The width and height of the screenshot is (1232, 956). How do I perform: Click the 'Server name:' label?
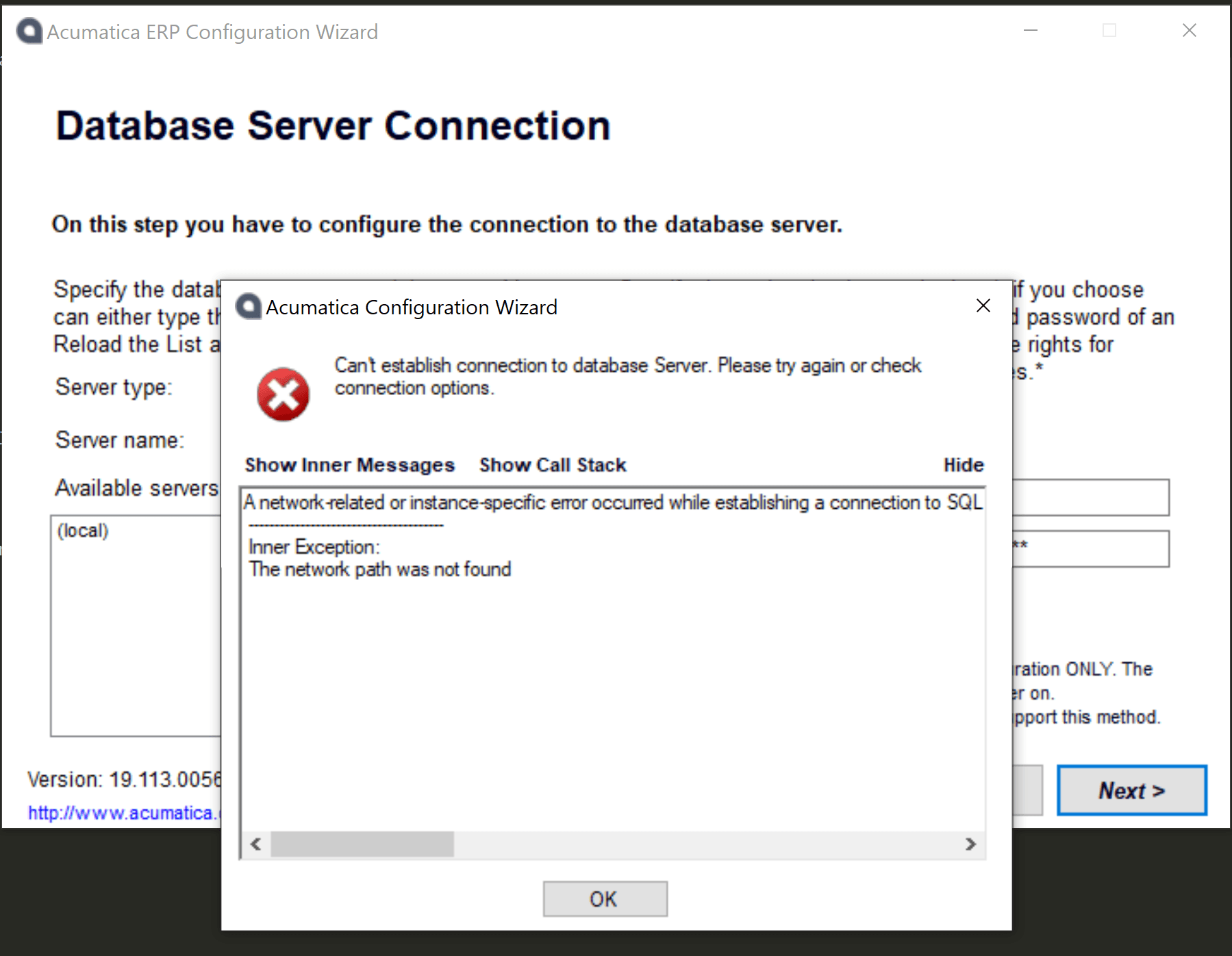(x=120, y=440)
